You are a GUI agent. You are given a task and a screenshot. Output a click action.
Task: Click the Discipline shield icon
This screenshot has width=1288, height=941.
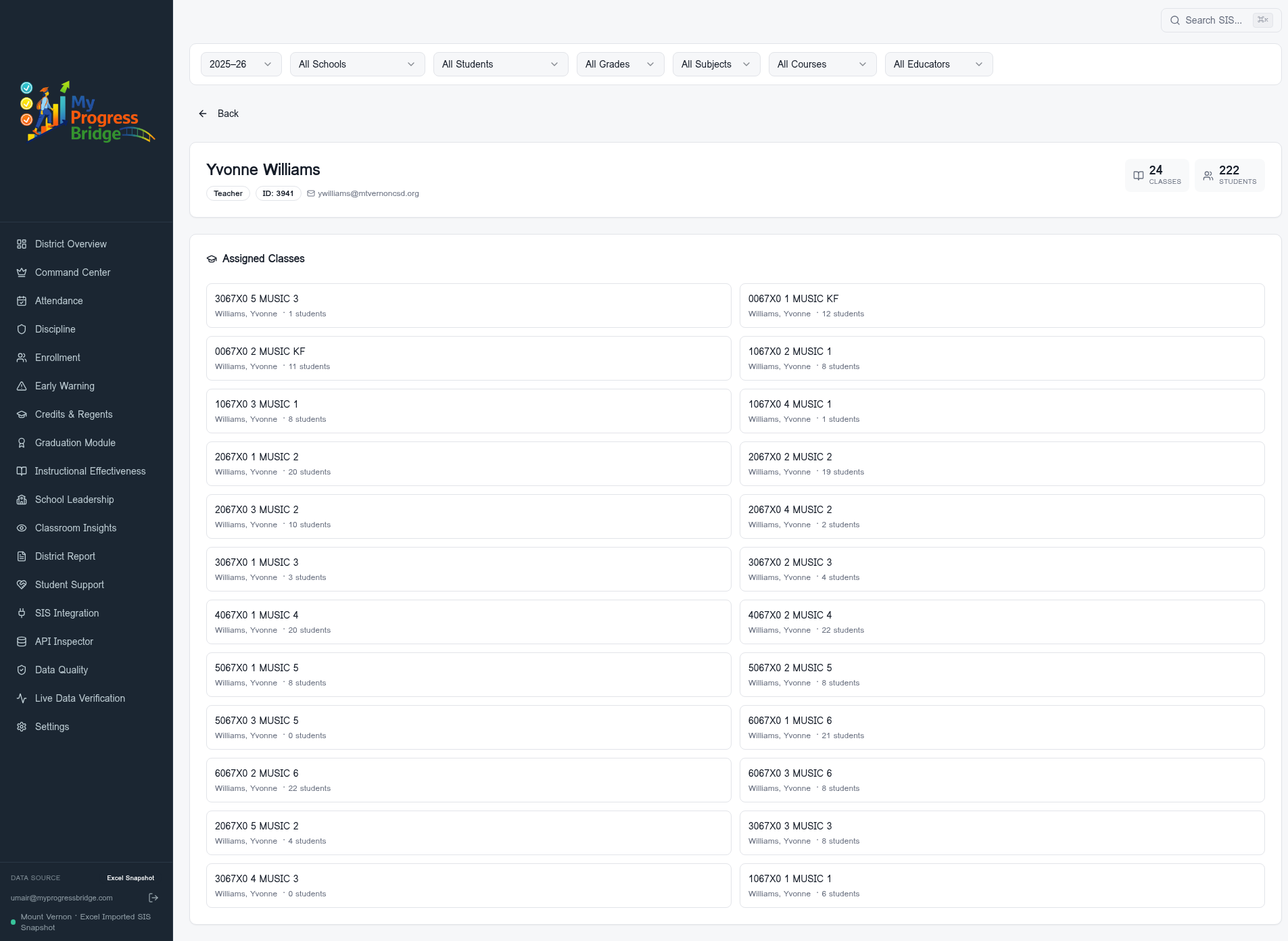(22, 329)
